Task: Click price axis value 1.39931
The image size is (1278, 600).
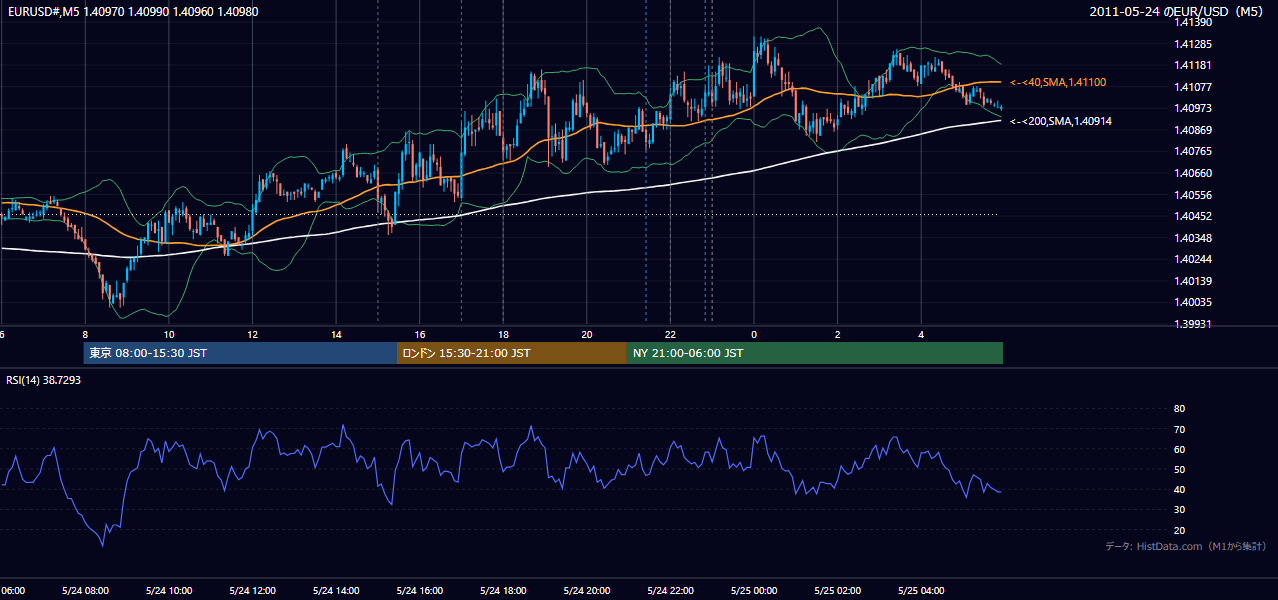Action: pos(1193,324)
